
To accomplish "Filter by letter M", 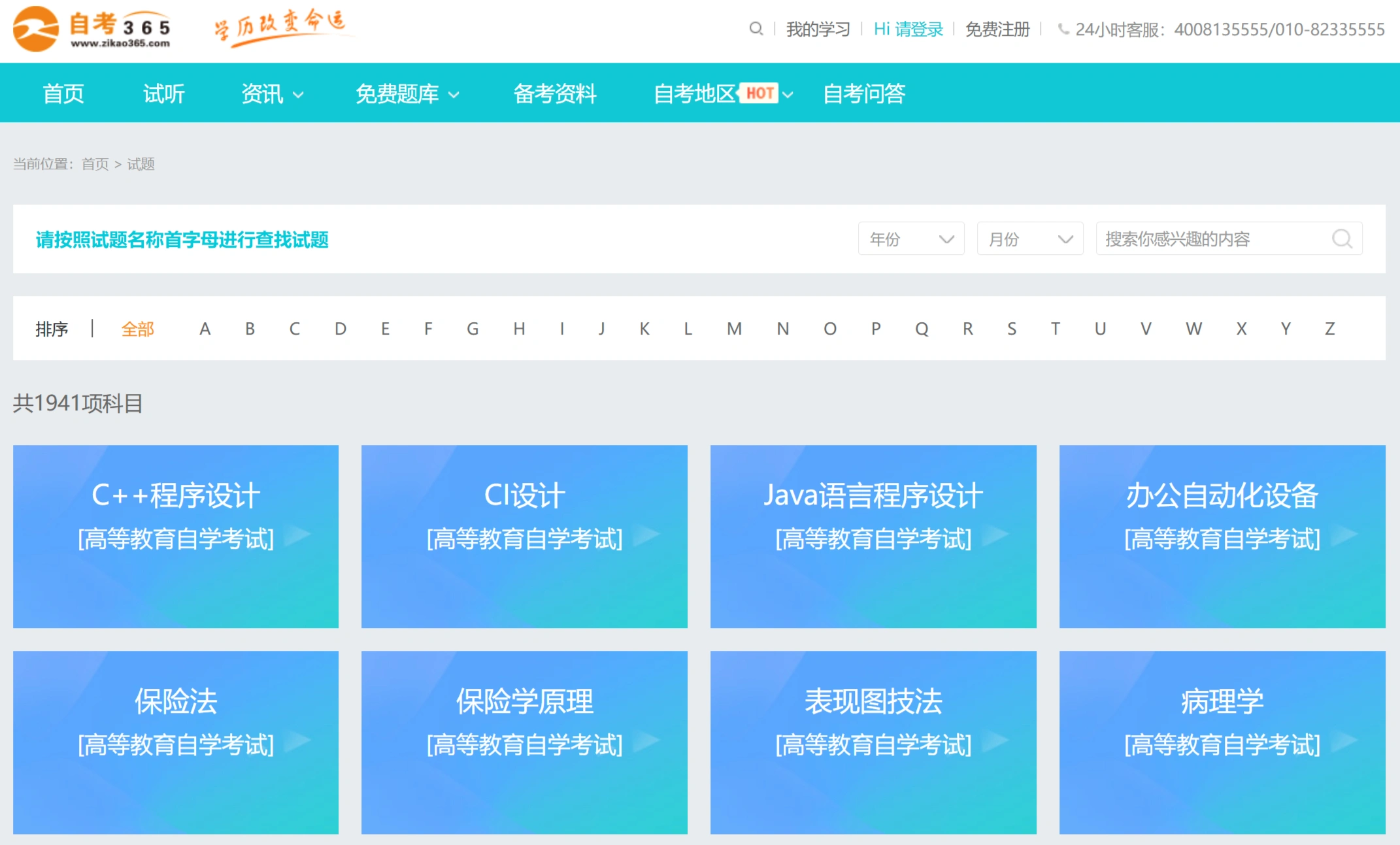I will click(x=735, y=329).
